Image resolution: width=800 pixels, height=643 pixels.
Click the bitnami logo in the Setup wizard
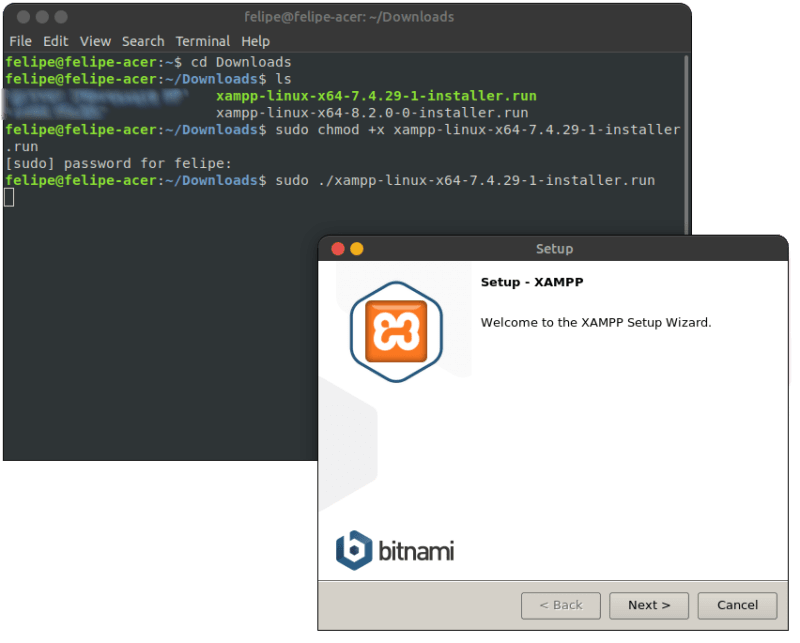pos(395,551)
